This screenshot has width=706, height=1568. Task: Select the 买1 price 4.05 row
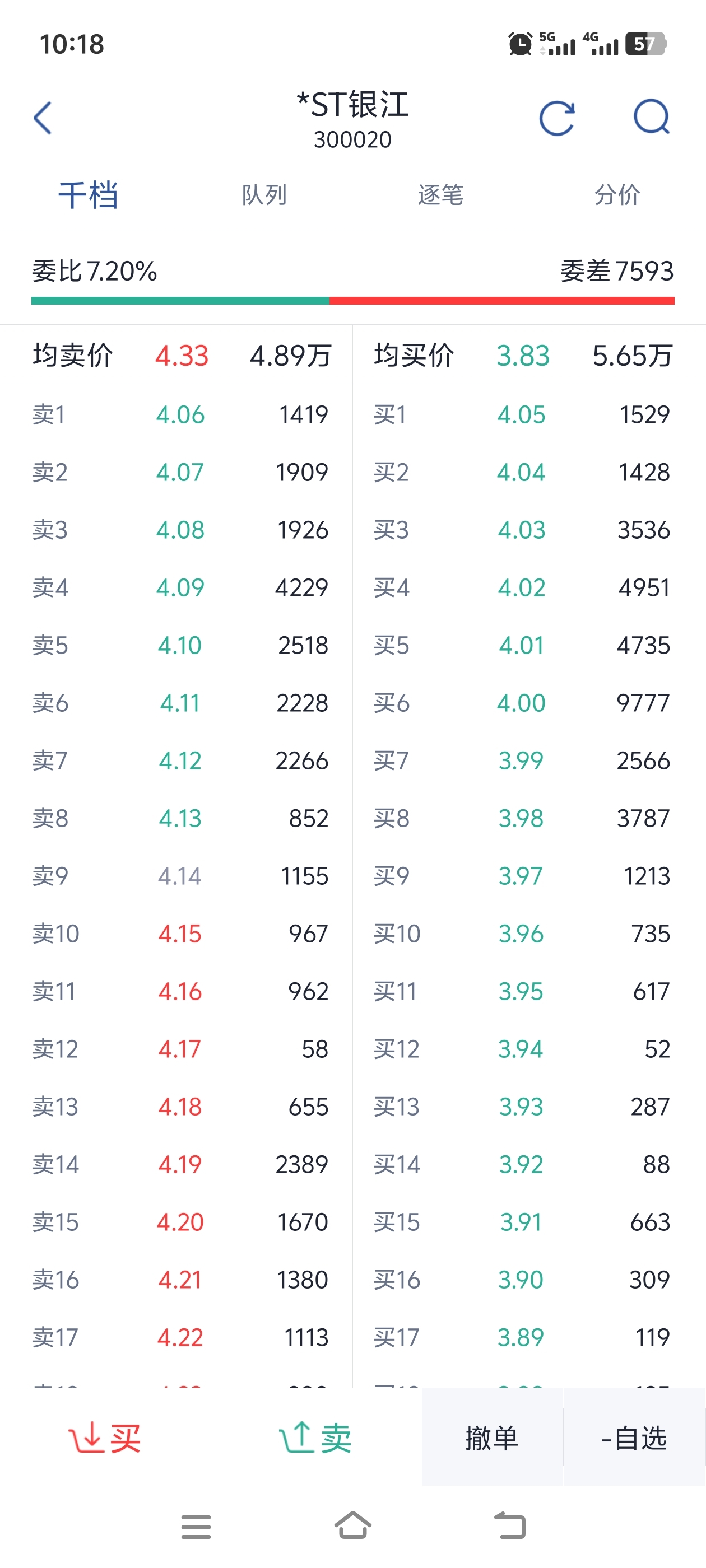(x=529, y=414)
